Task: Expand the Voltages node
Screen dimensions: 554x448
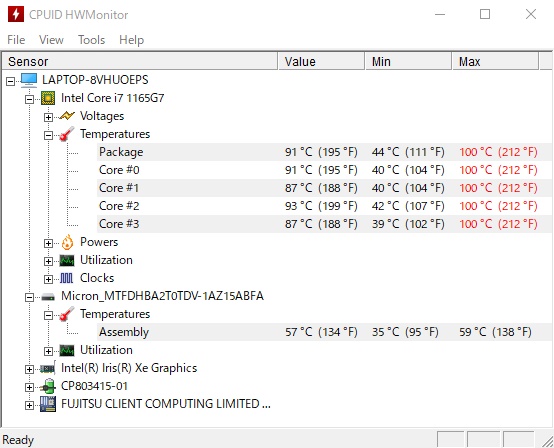Action: [48, 117]
